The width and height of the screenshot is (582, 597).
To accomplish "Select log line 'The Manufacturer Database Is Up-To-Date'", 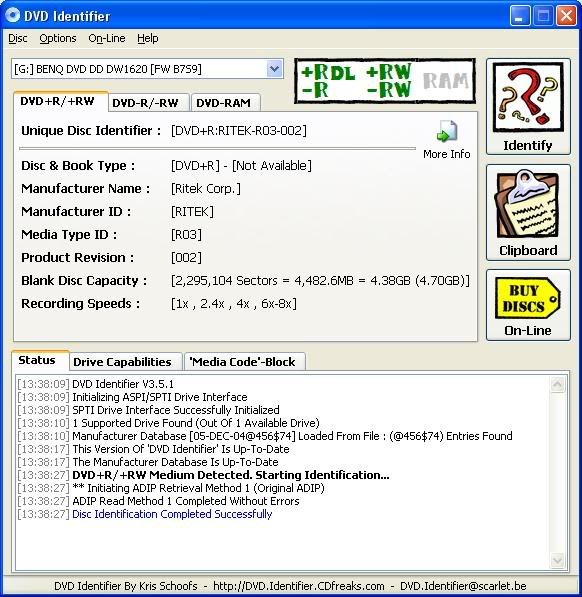I will click(175, 462).
